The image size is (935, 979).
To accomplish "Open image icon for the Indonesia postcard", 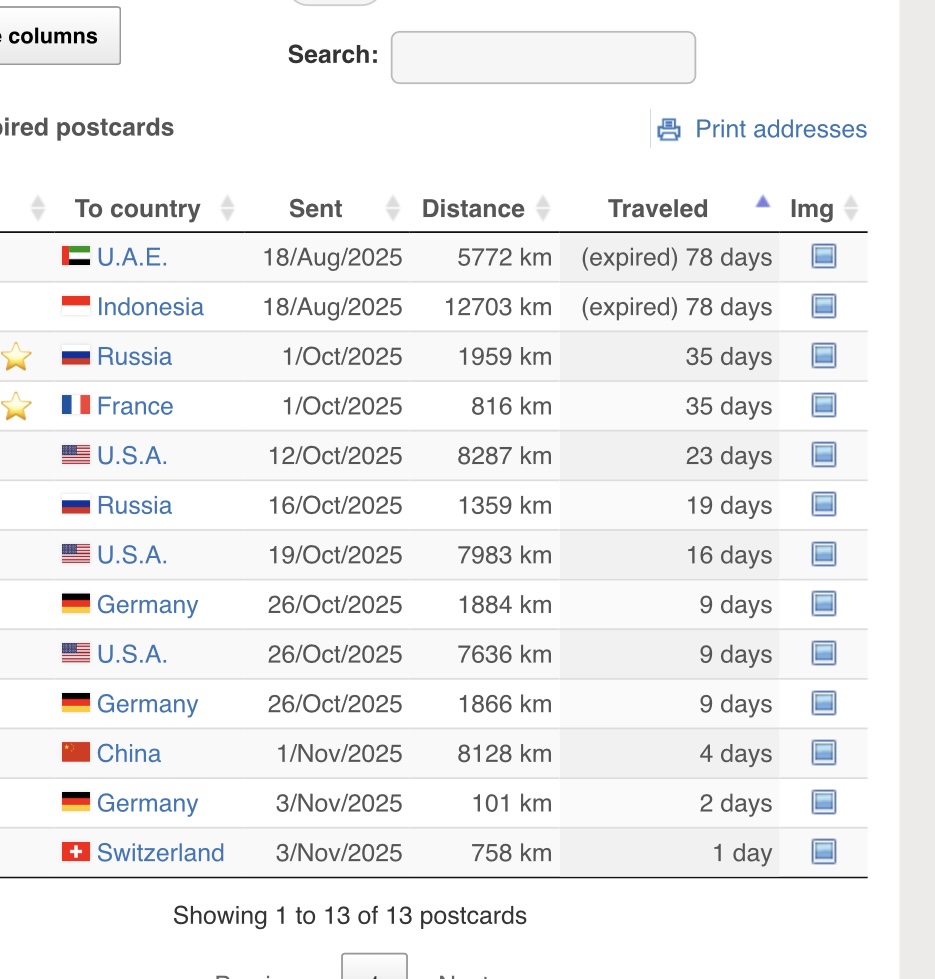I will coord(823,307).
